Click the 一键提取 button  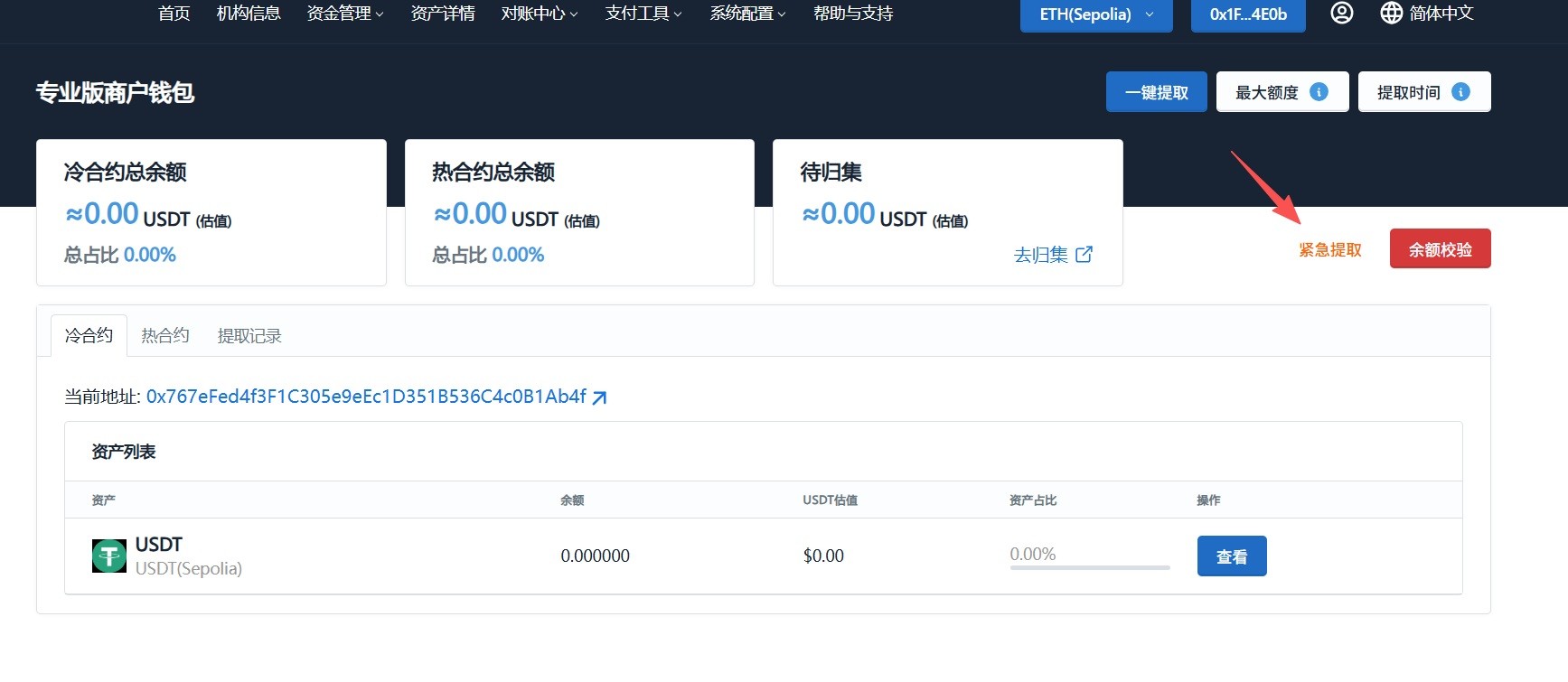[1157, 92]
